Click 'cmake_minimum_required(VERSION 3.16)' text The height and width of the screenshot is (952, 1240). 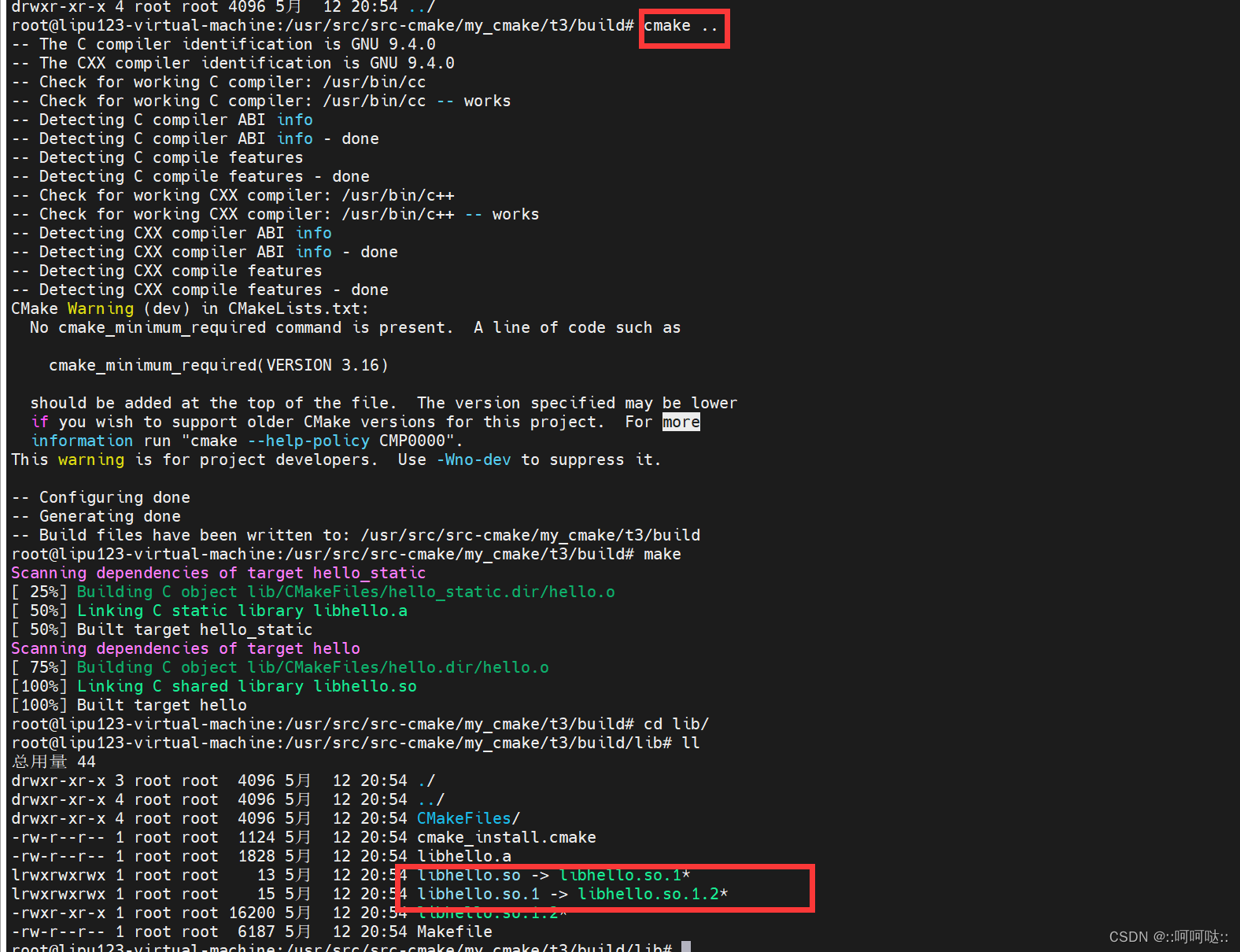[219, 365]
